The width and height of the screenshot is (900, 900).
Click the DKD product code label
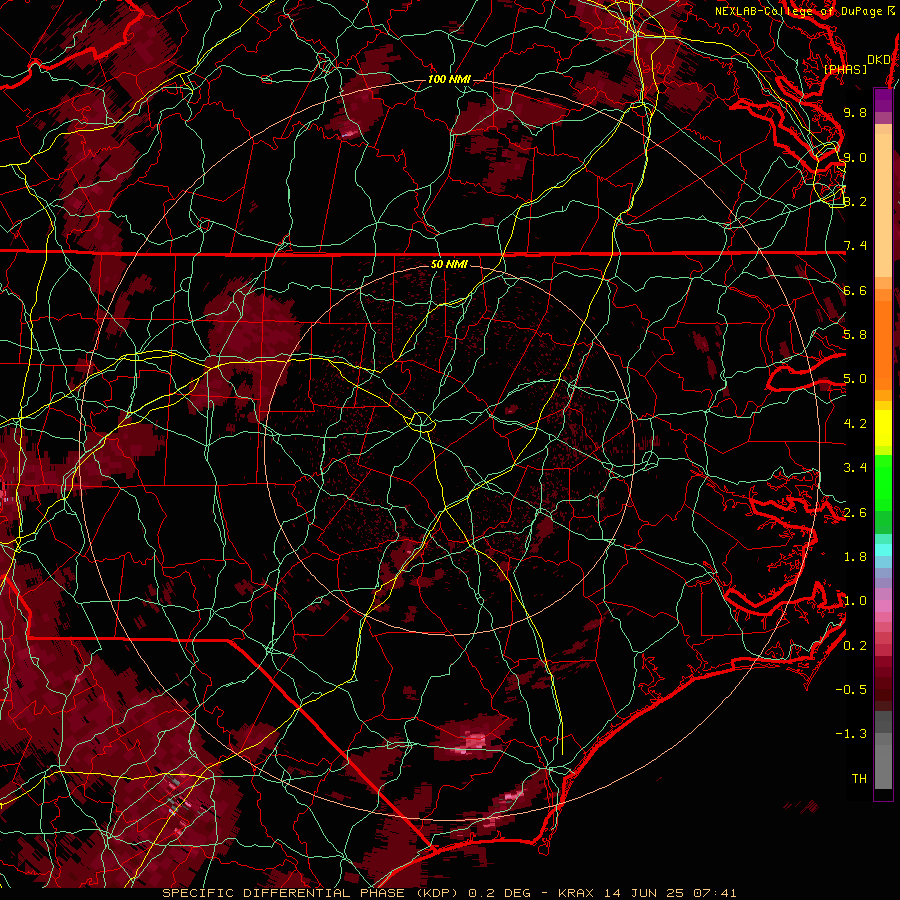[x=878, y=60]
